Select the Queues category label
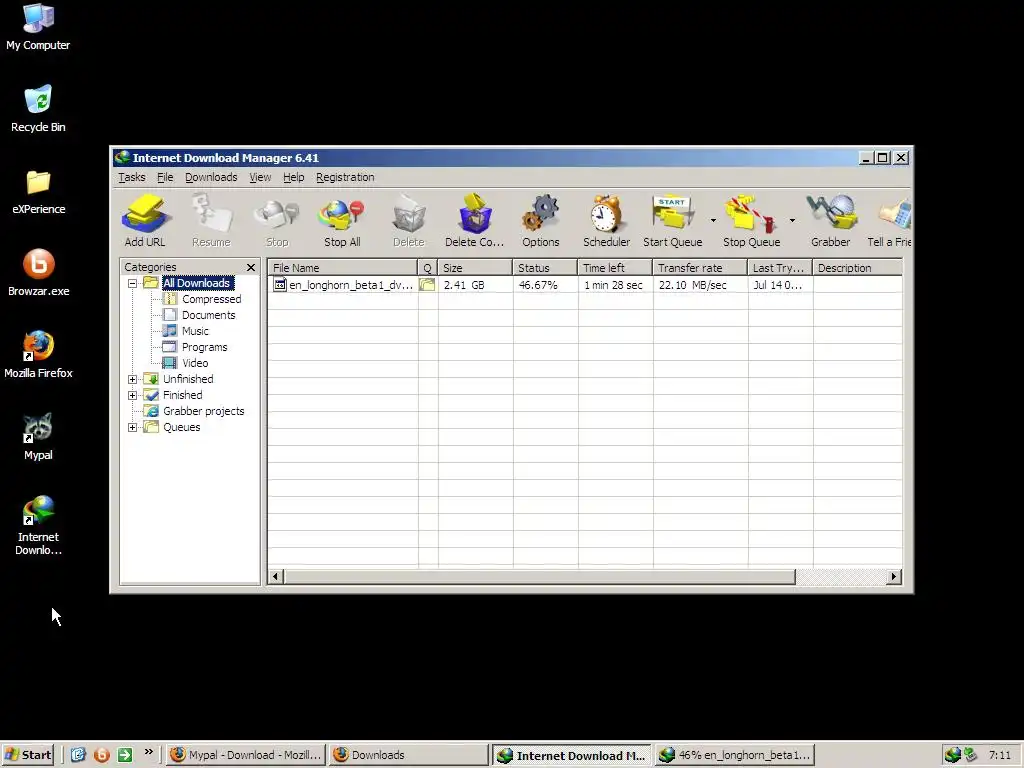Viewport: 1024px width, 768px height. [x=182, y=427]
